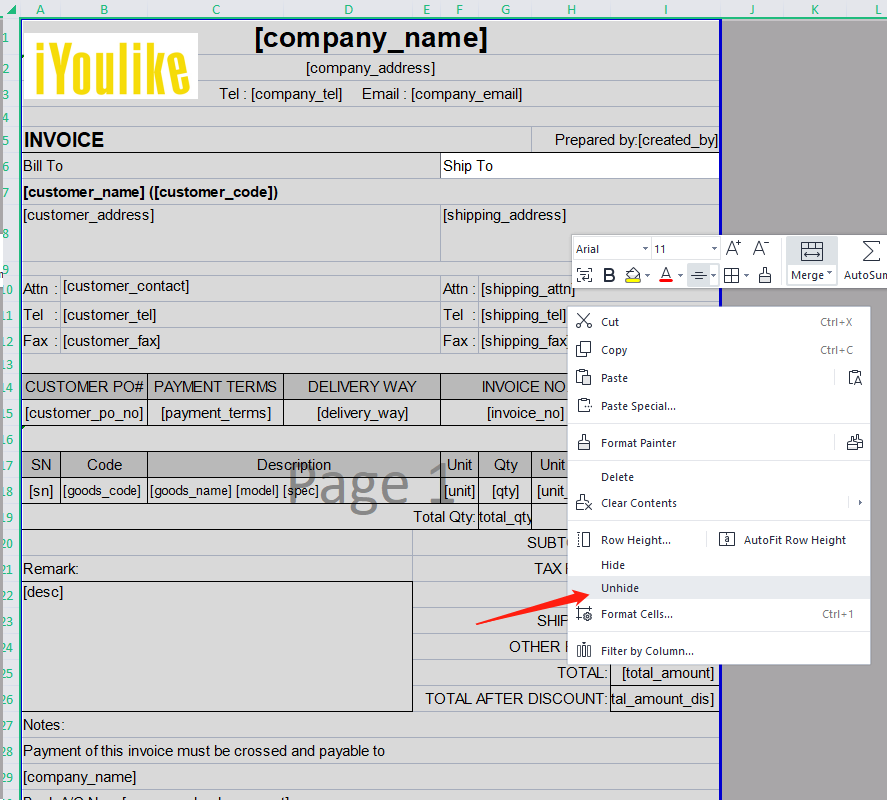The width and height of the screenshot is (887, 800).
Task: Click Row Height... option
Action: point(635,540)
